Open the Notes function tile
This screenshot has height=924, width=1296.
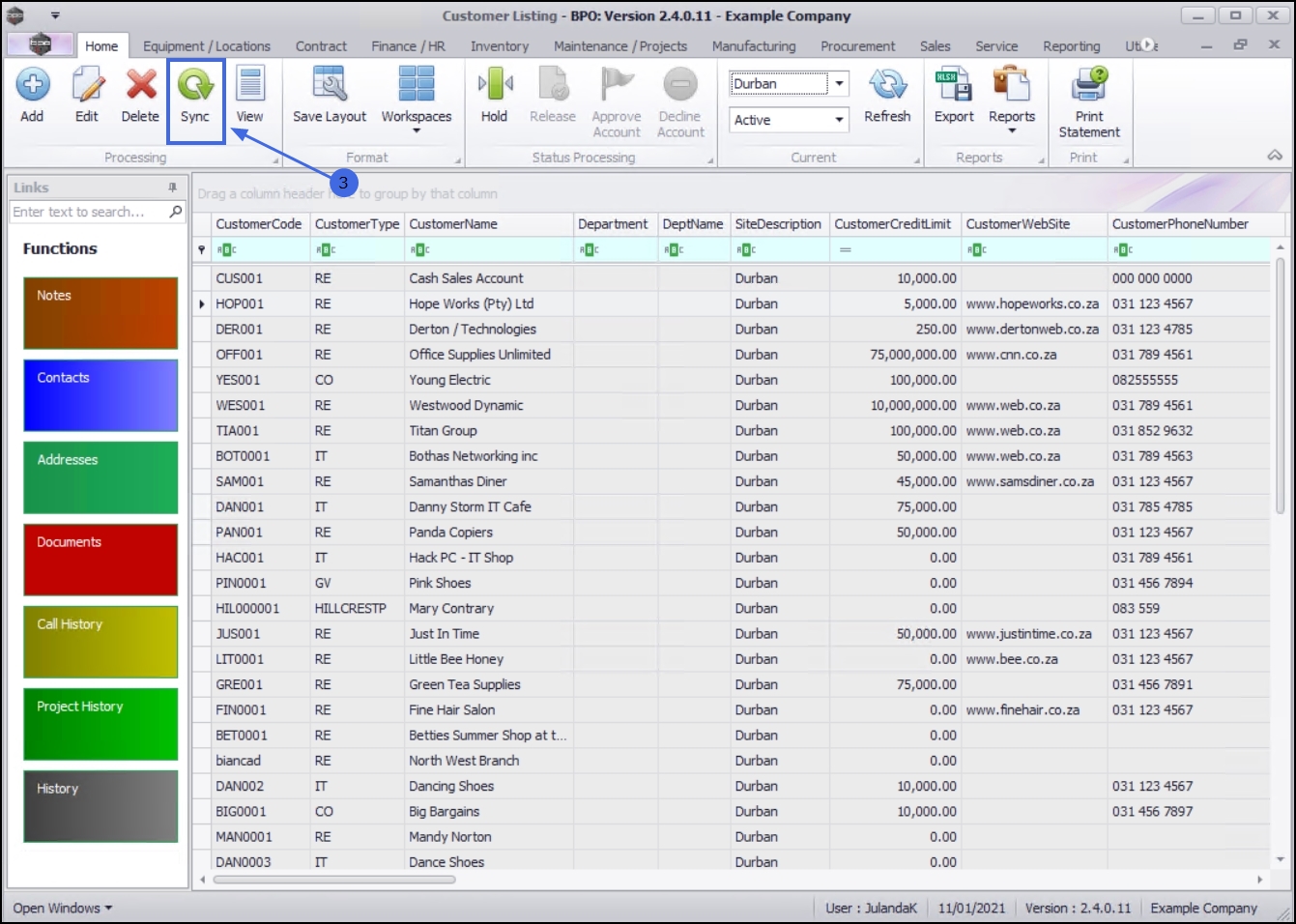pyautogui.click(x=101, y=313)
